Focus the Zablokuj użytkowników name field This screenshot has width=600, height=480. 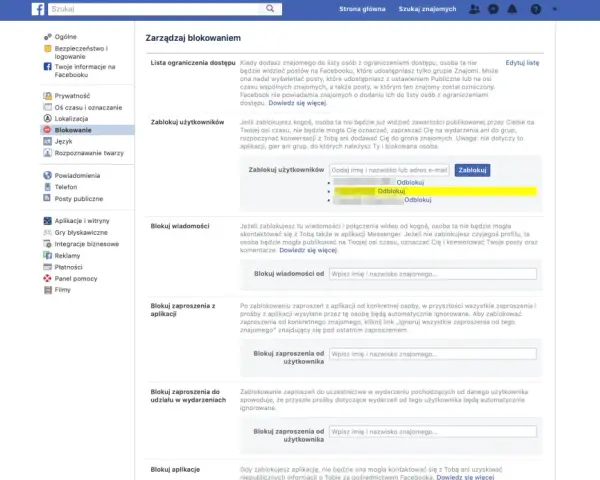(x=389, y=170)
